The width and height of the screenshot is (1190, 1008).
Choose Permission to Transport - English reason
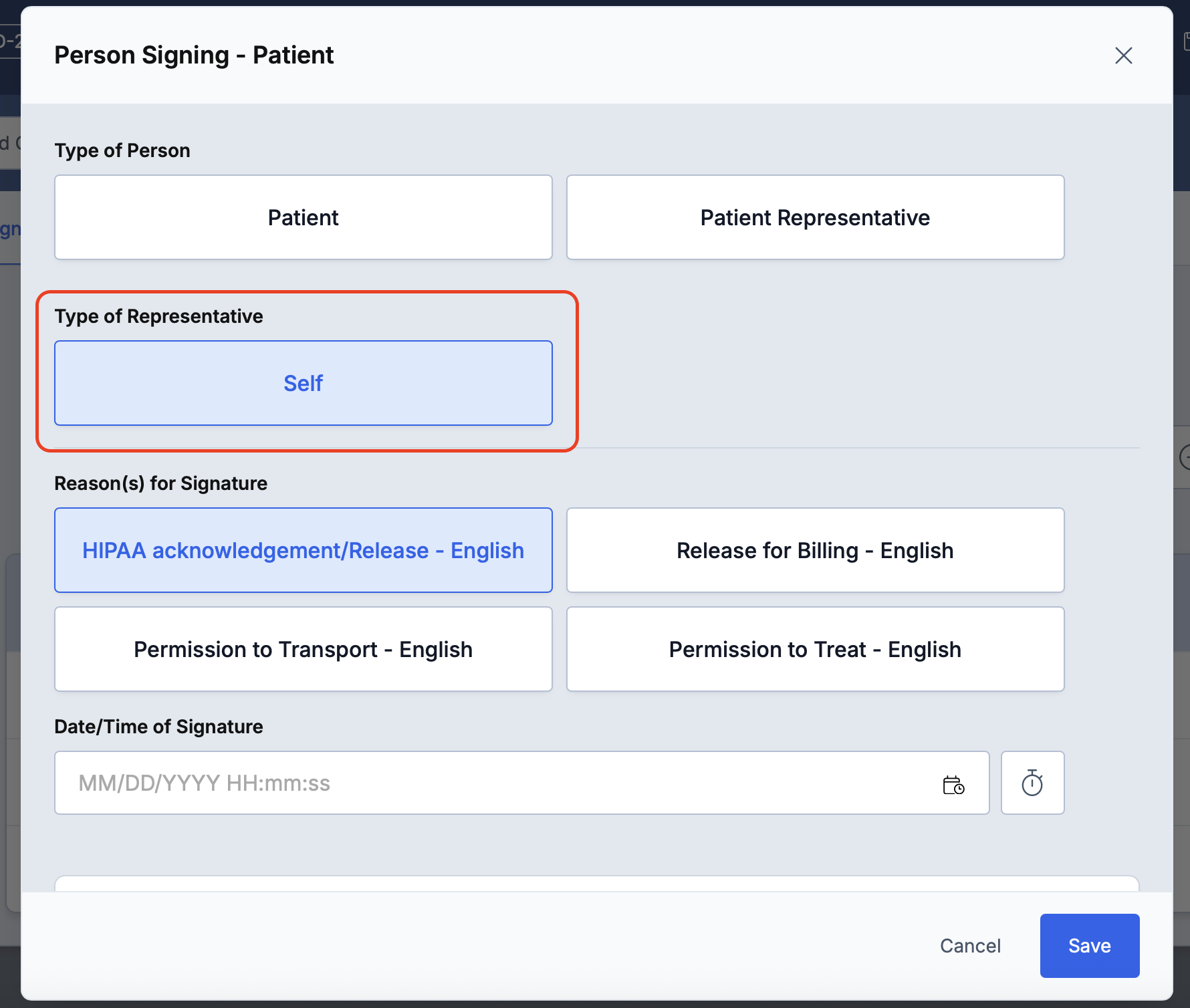pos(304,649)
